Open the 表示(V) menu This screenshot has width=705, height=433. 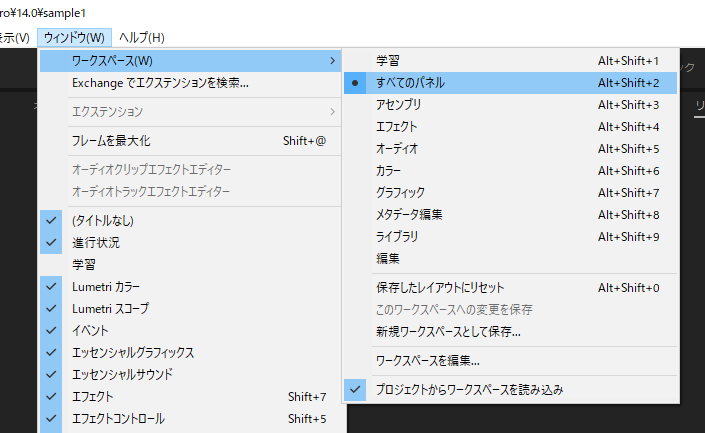pyautogui.click(x=15, y=37)
